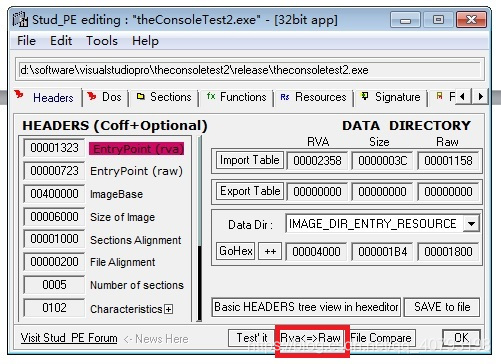The width and height of the screenshot is (501, 364).
Task: Click the headers list vertical scrollbar
Action: pos(199,228)
